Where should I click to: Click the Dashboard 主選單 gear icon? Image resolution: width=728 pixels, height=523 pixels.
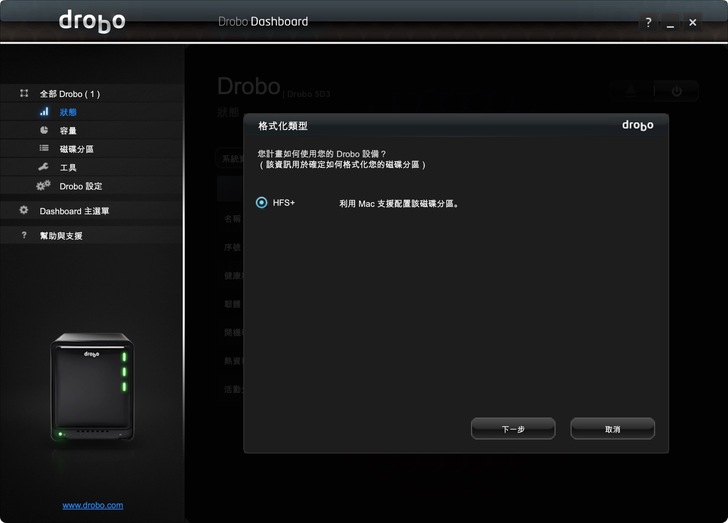point(24,211)
